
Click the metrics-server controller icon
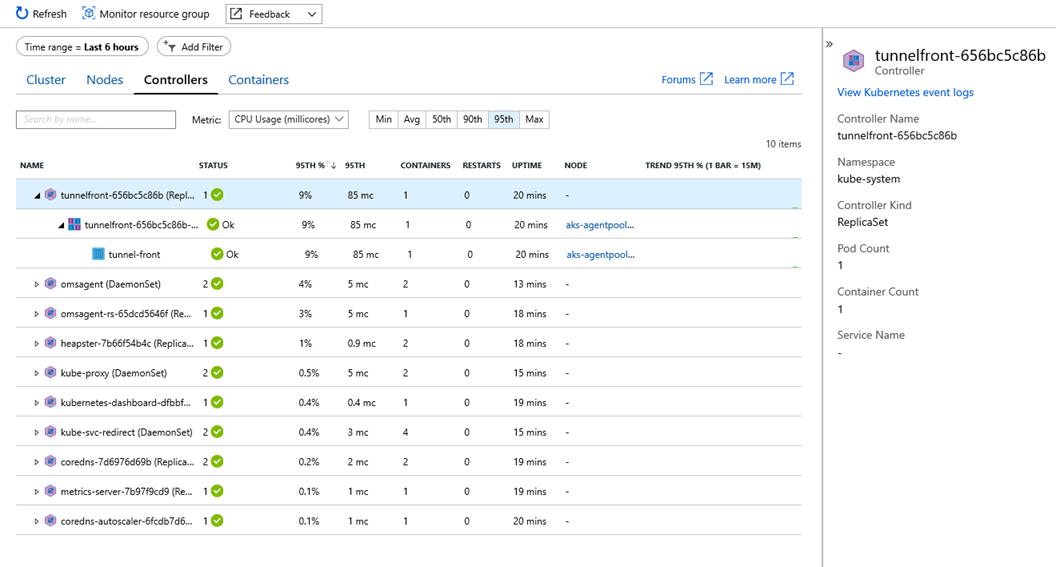point(51,491)
